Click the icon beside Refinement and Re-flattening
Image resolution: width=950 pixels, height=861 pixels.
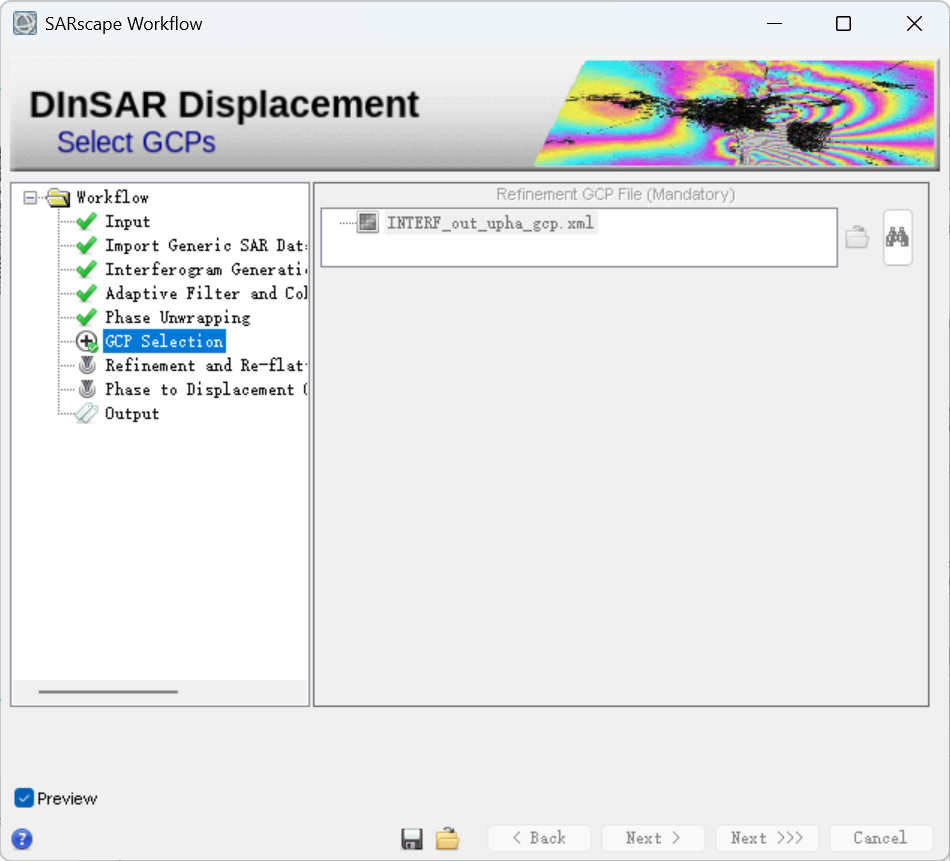coord(87,365)
